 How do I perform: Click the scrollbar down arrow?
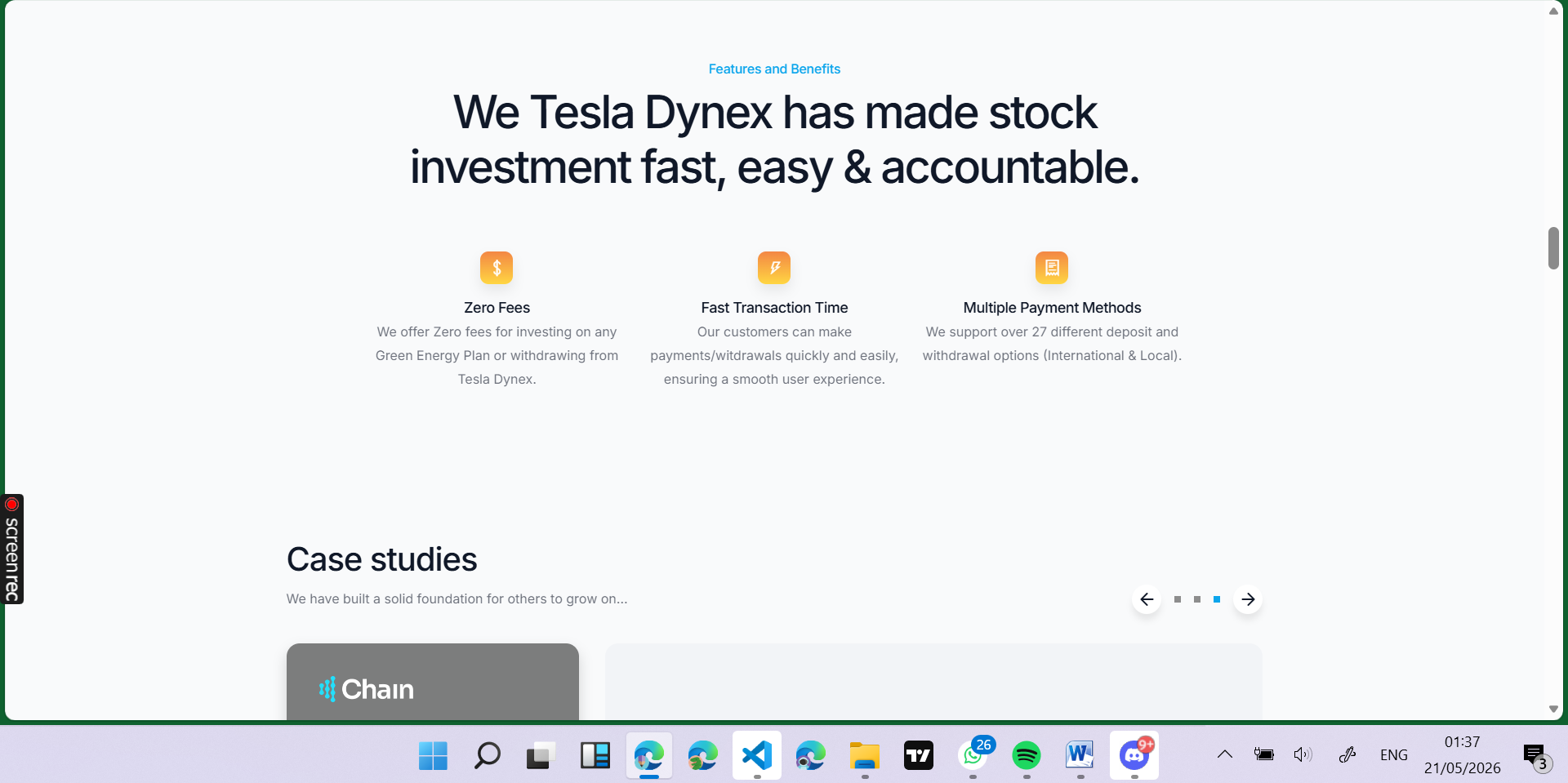pos(1553,709)
